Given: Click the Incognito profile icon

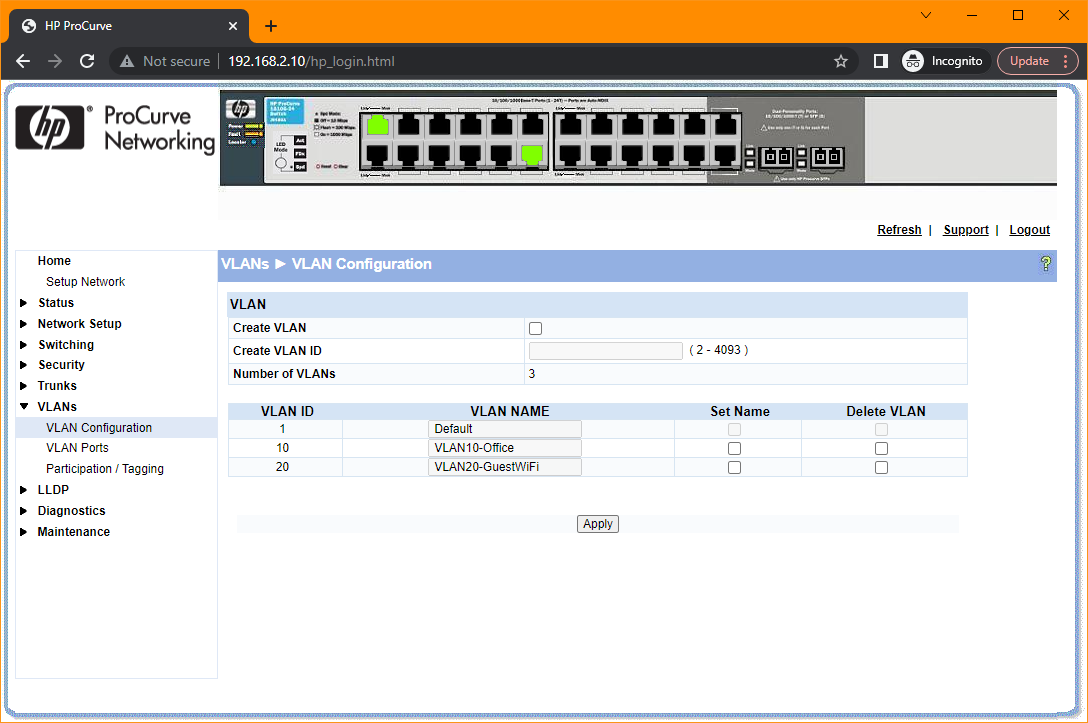Looking at the screenshot, I should (x=912, y=60).
